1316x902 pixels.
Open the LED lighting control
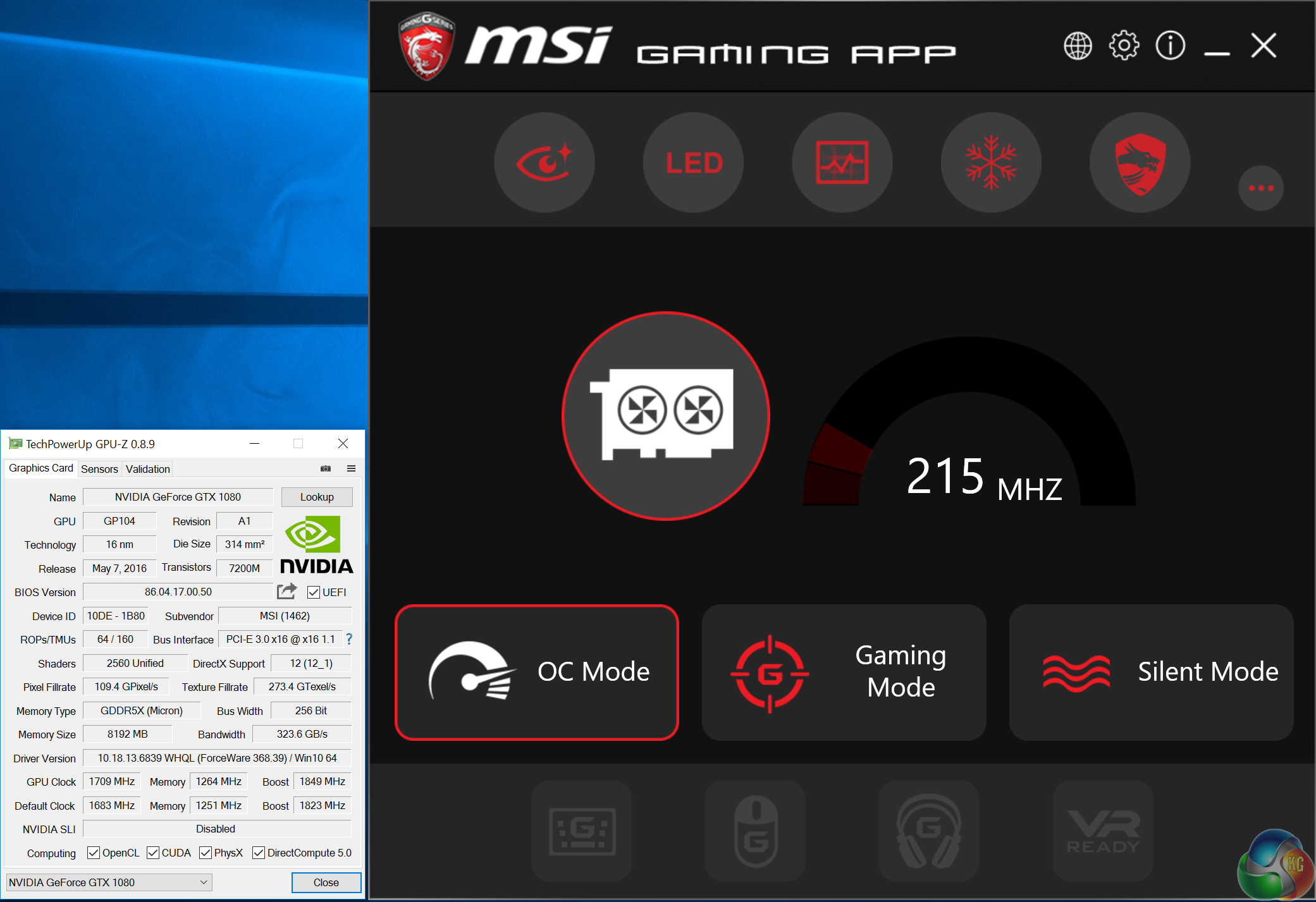point(694,163)
